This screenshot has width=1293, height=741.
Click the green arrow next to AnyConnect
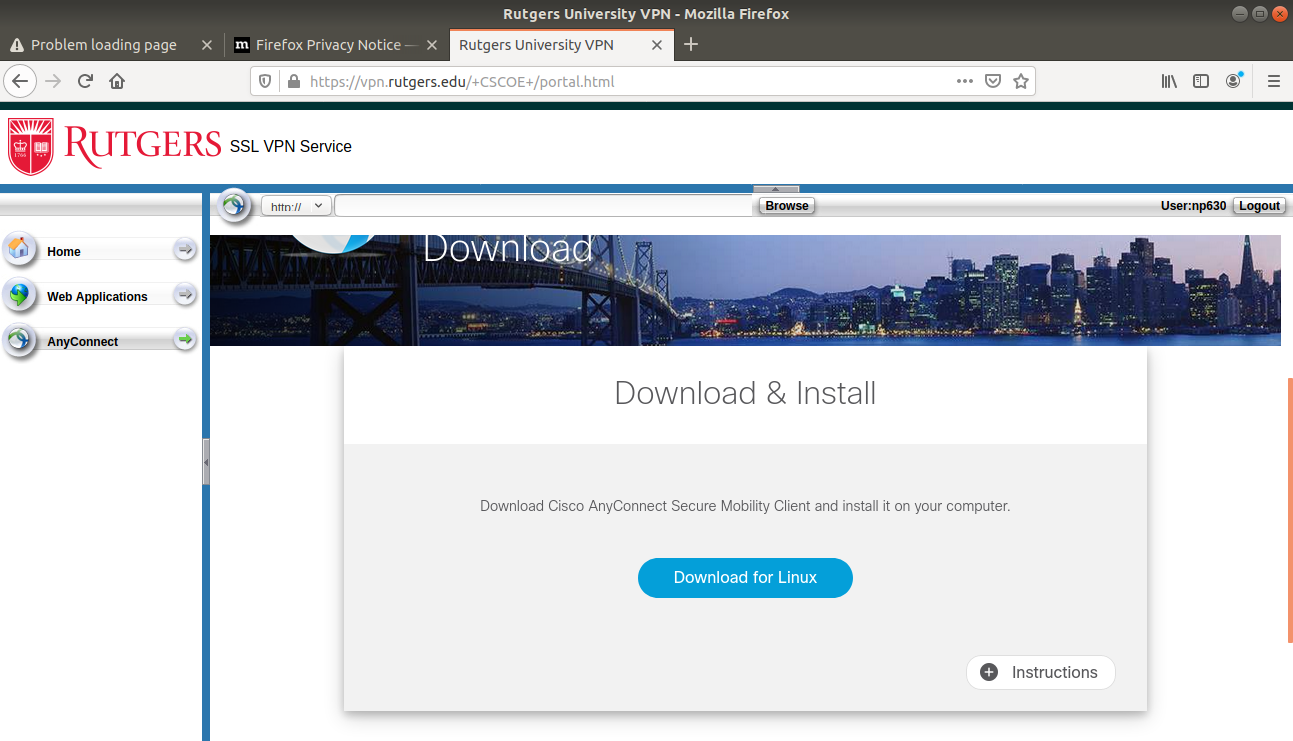click(x=185, y=340)
